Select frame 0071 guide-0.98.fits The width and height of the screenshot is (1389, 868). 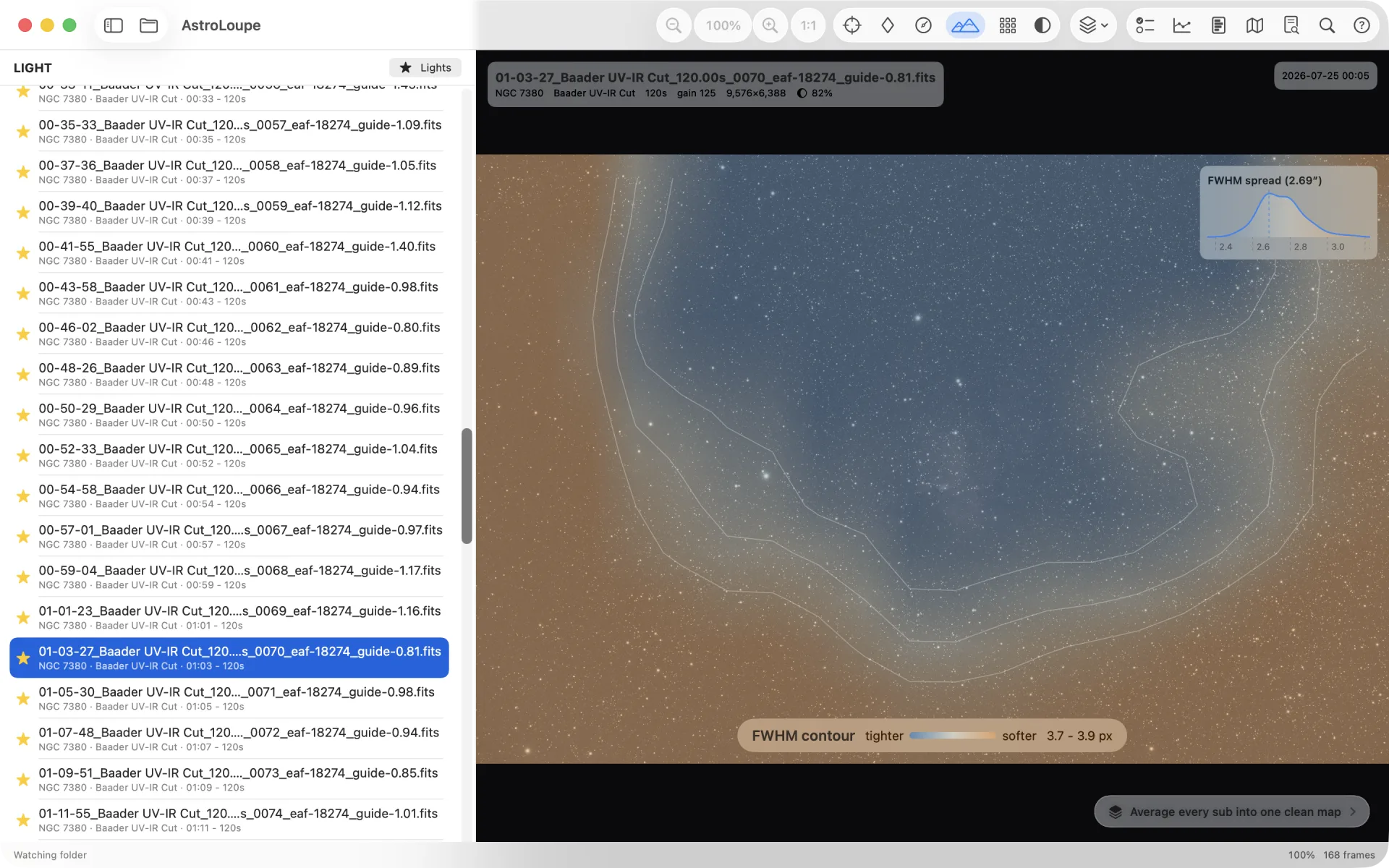coord(229,698)
